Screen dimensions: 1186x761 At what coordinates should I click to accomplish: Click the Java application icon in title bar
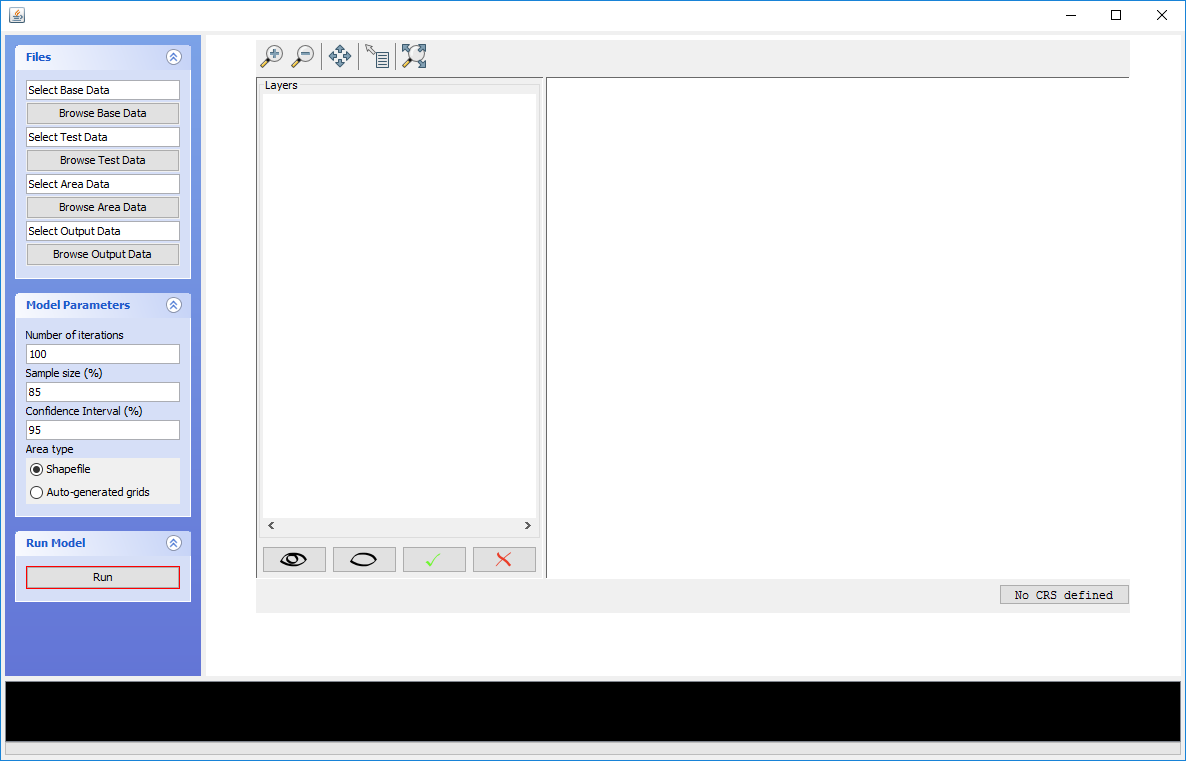17,15
